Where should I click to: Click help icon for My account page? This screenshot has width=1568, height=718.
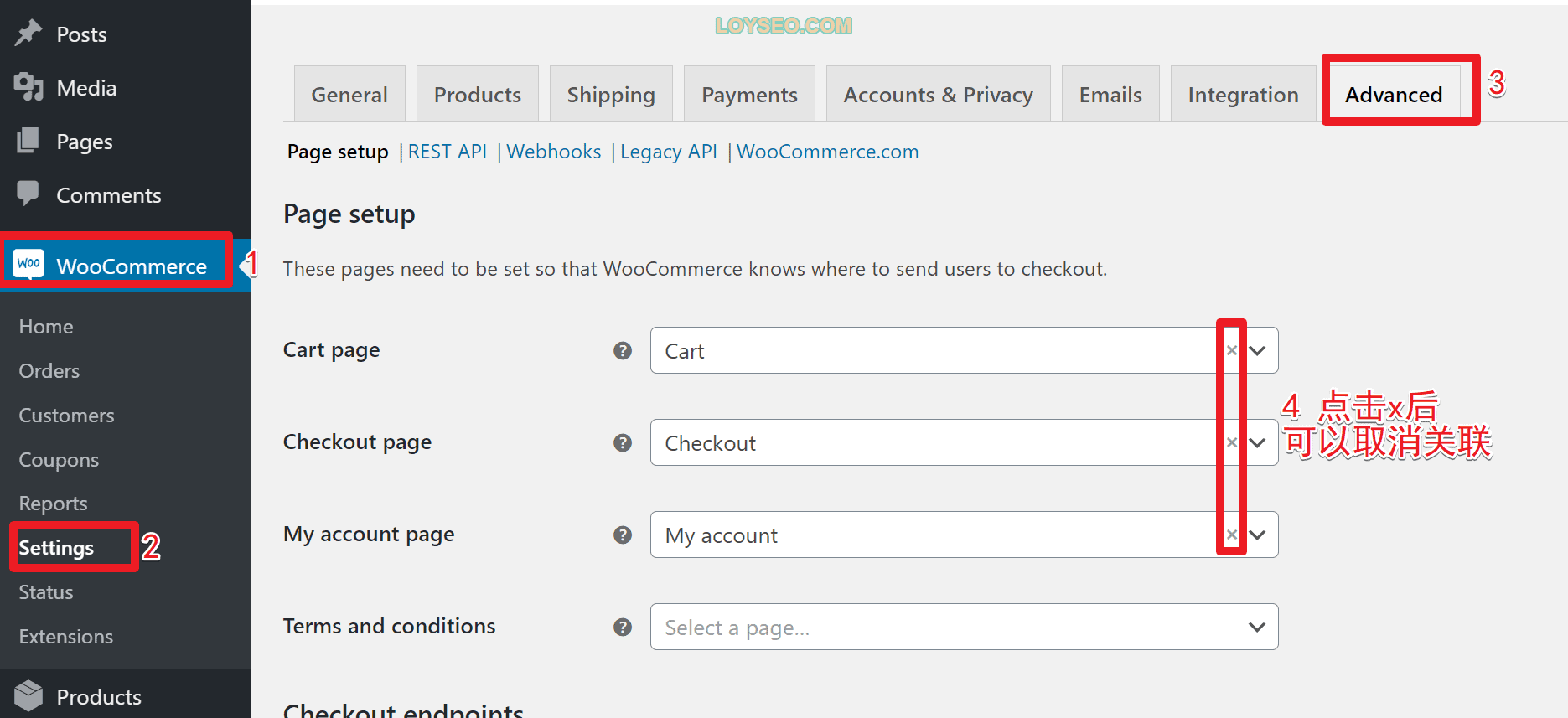(623, 535)
